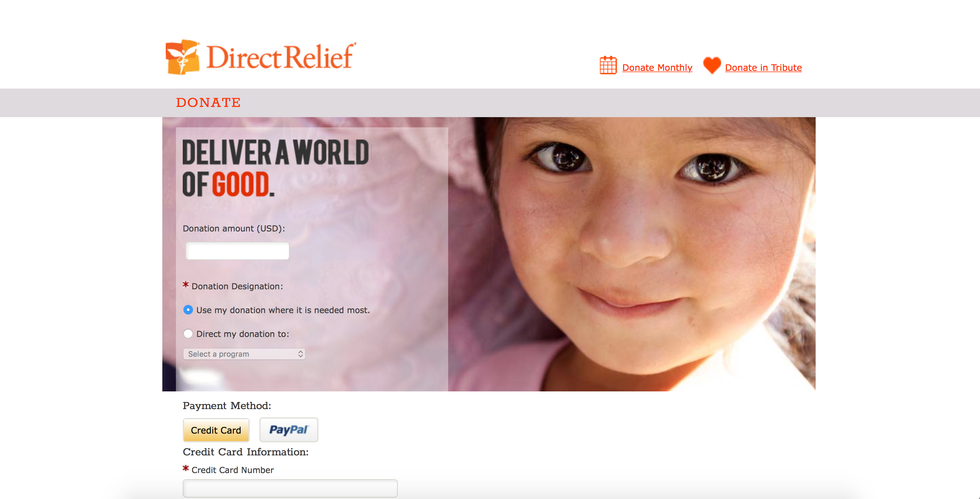
Task: Click the child's photo banner image
Action: (x=631, y=254)
